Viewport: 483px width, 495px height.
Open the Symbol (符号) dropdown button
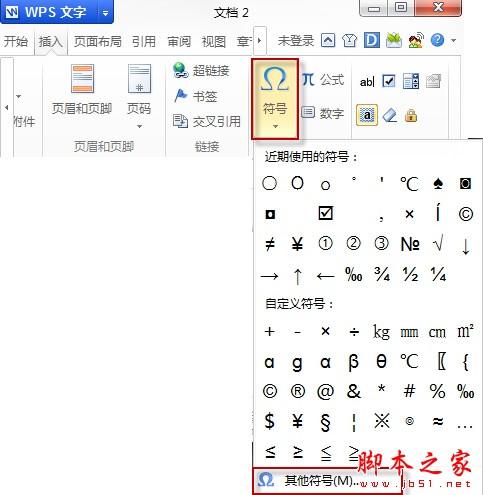point(275,99)
